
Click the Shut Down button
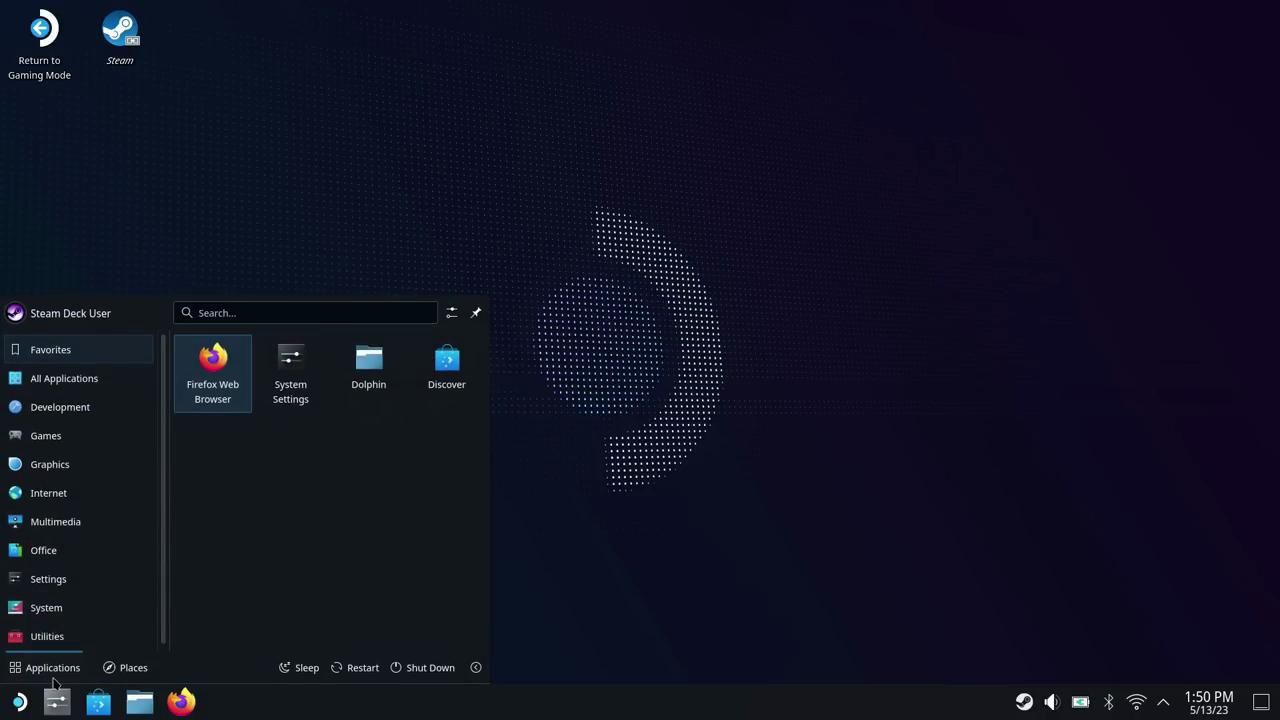point(422,668)
